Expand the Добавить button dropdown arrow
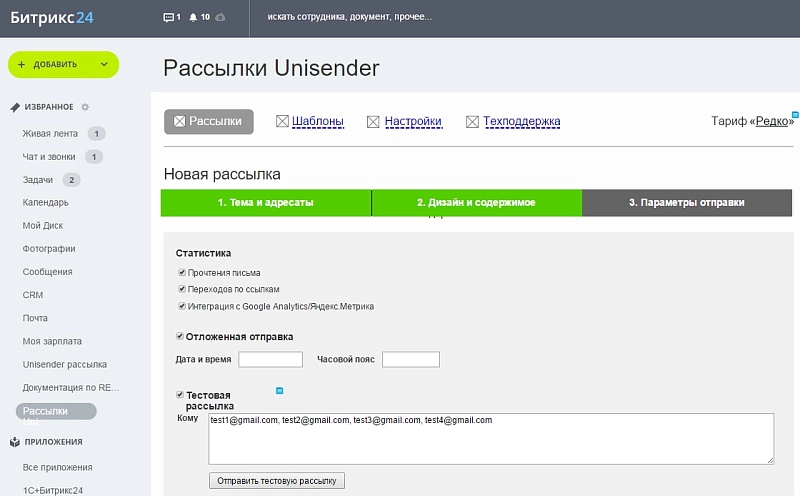 (104, 64)
